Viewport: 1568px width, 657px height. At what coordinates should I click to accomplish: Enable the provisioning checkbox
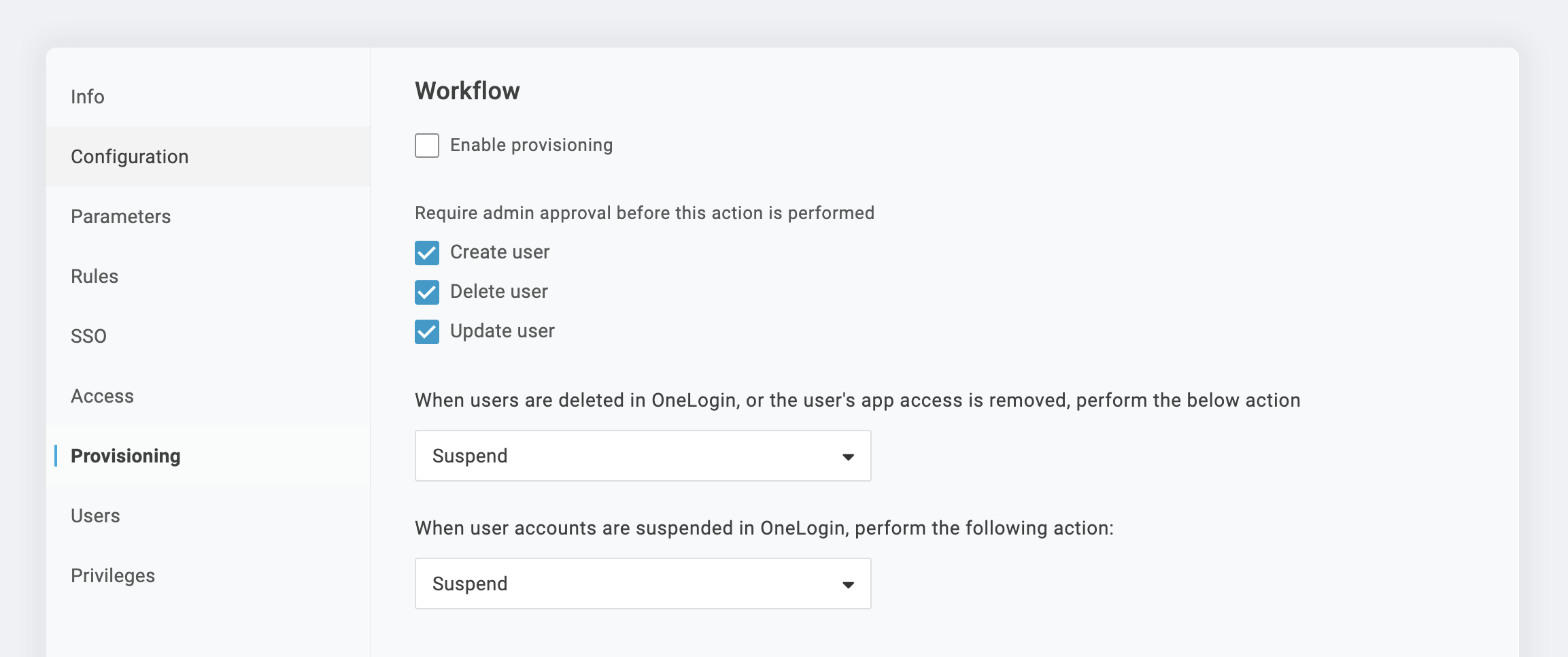427,146
